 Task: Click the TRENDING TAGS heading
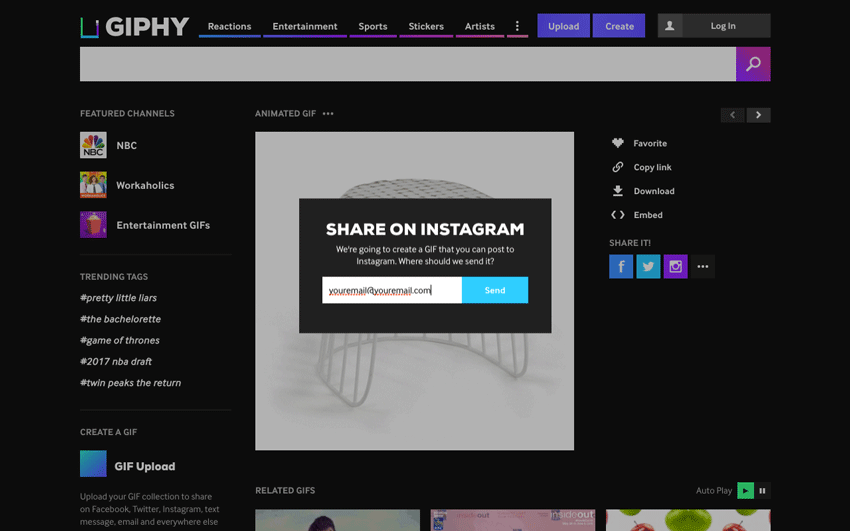(x=114, y=277)
